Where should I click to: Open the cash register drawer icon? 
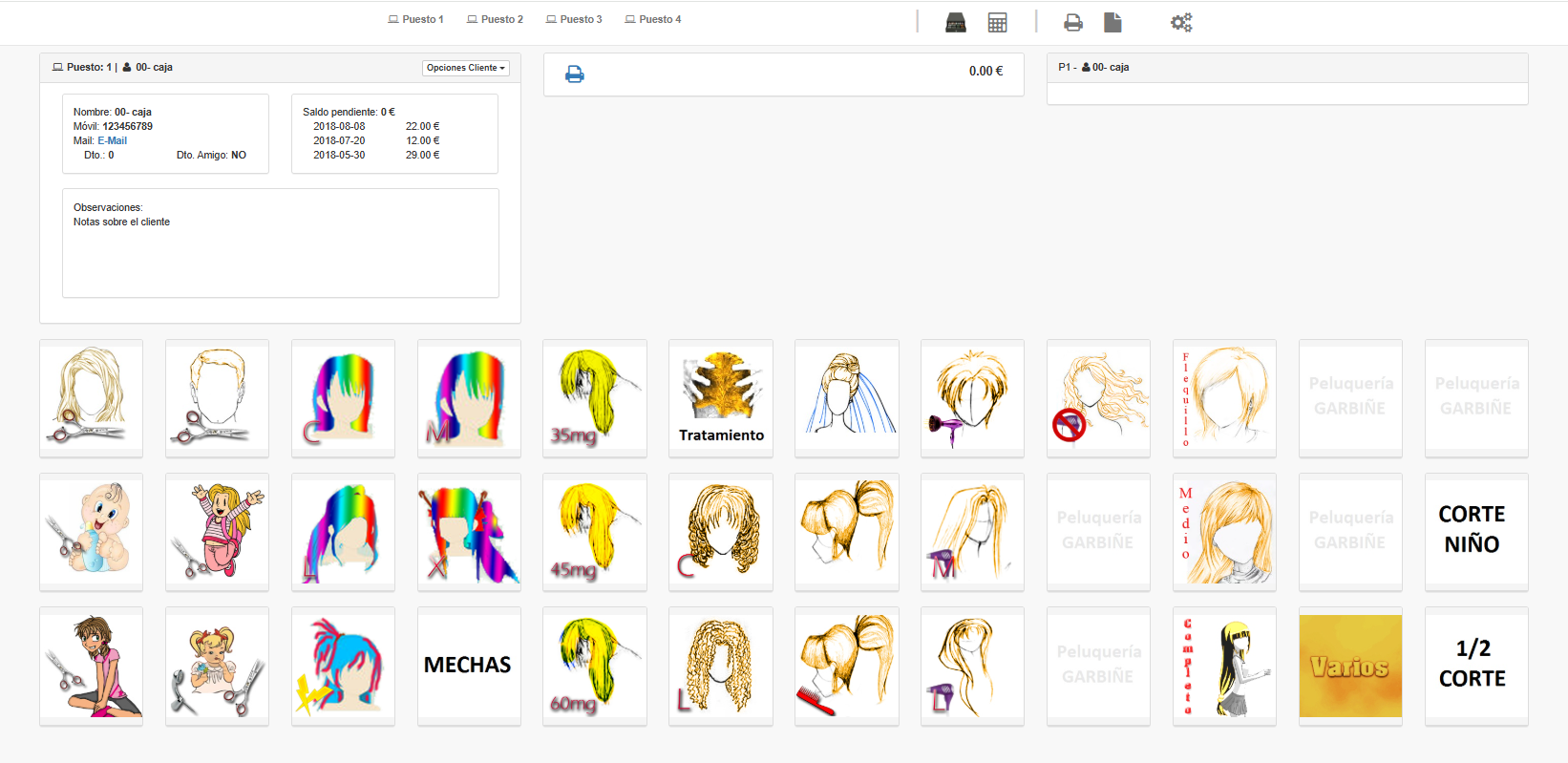tap(956, 23)
